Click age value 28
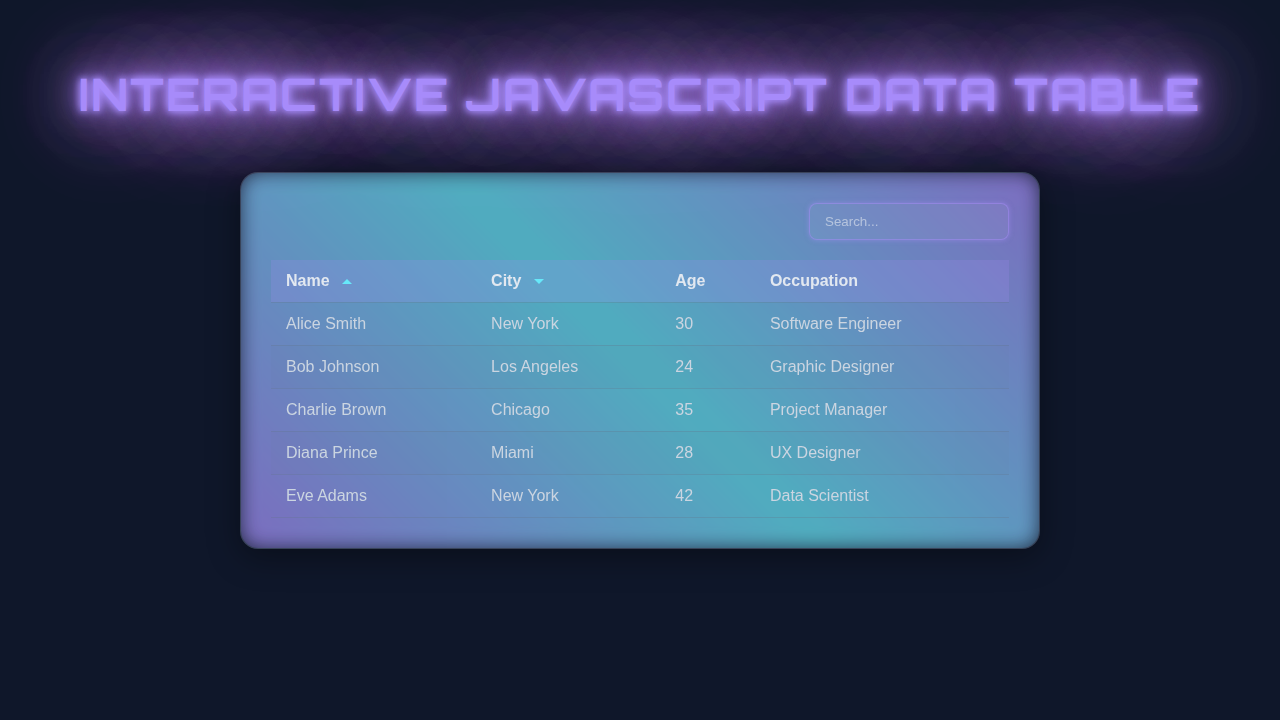The image size is (1280, 720). pos(707,453)
